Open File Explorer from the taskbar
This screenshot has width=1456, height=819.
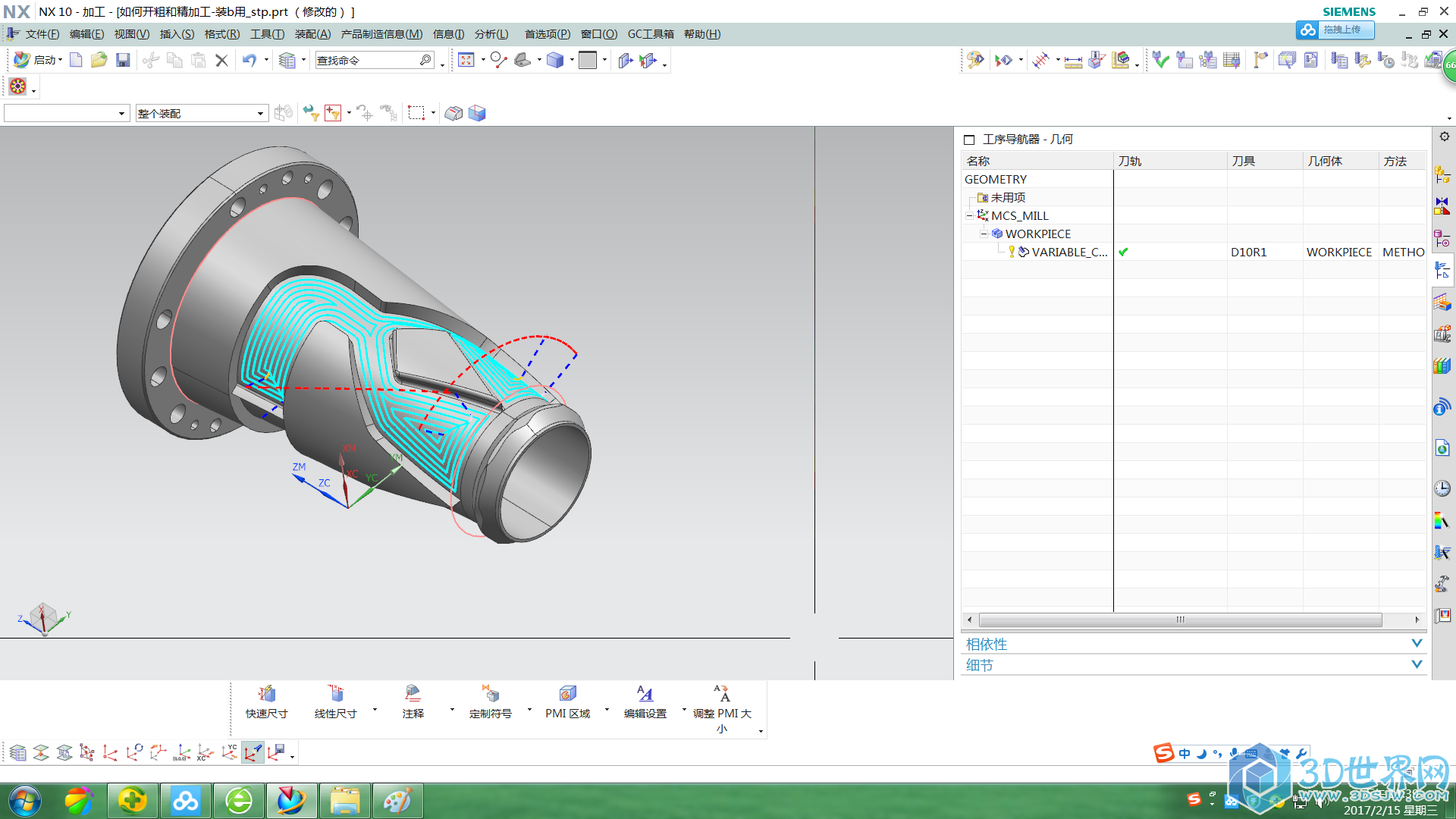coord(344,801)
